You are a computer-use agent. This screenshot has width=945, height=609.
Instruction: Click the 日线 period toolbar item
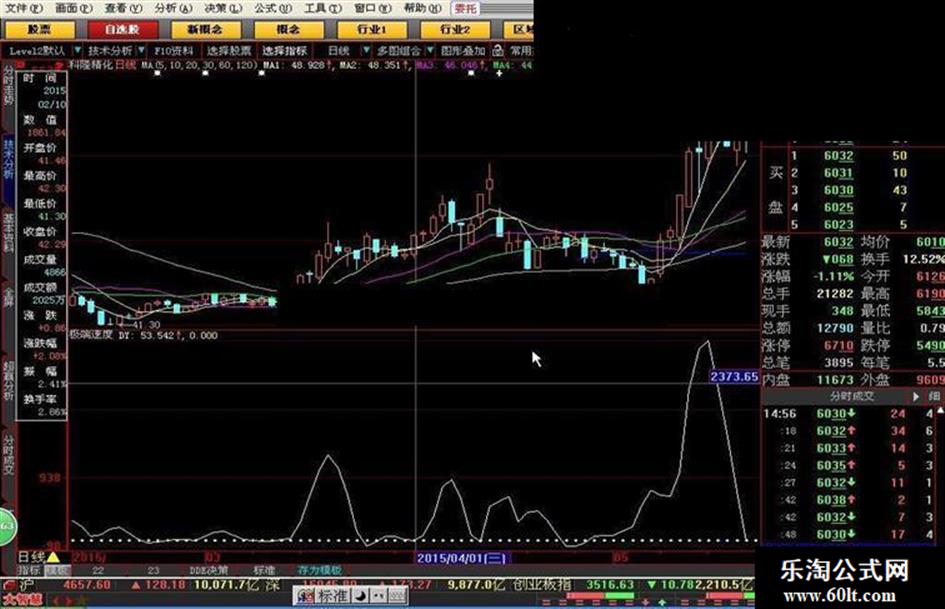point(339,51)
